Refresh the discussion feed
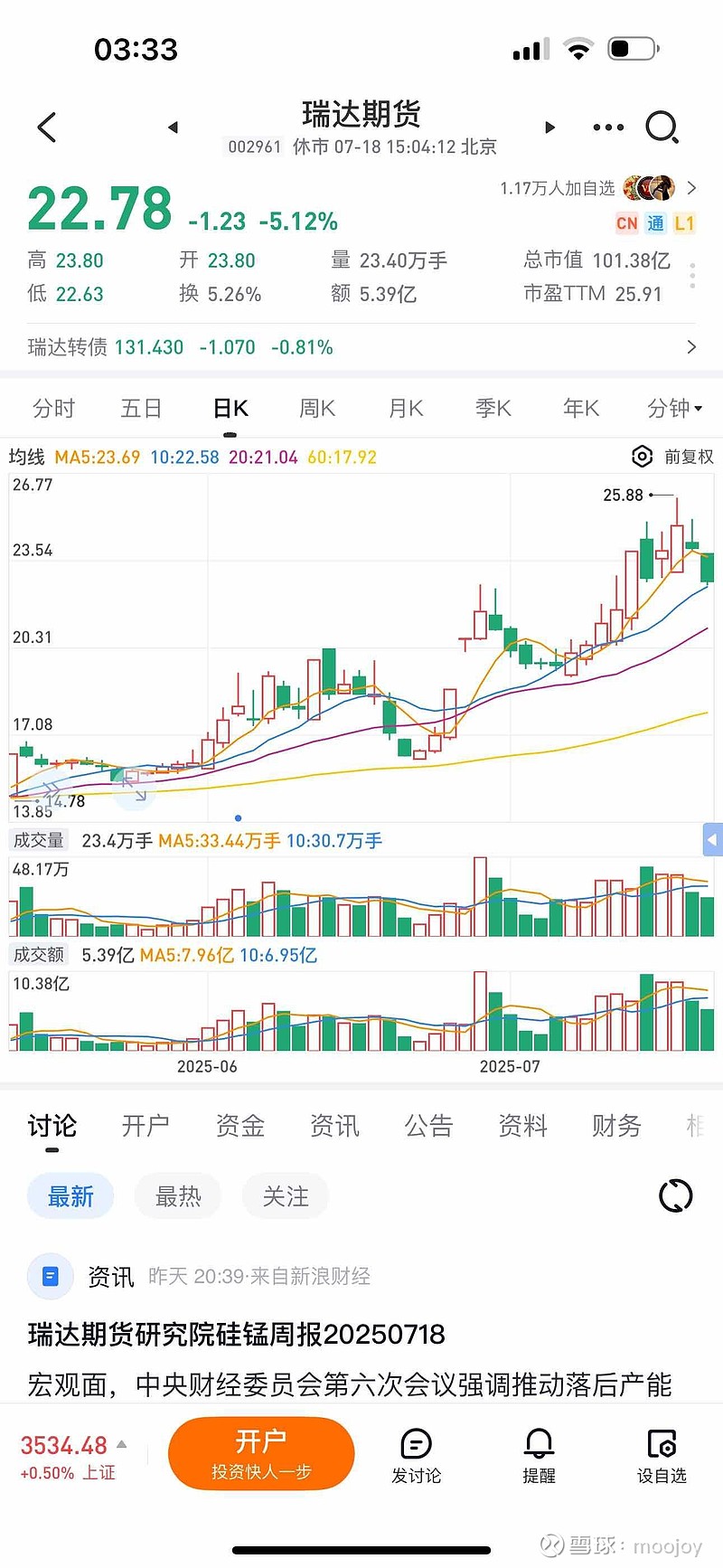The image size is (723, 1568). 676,1195
